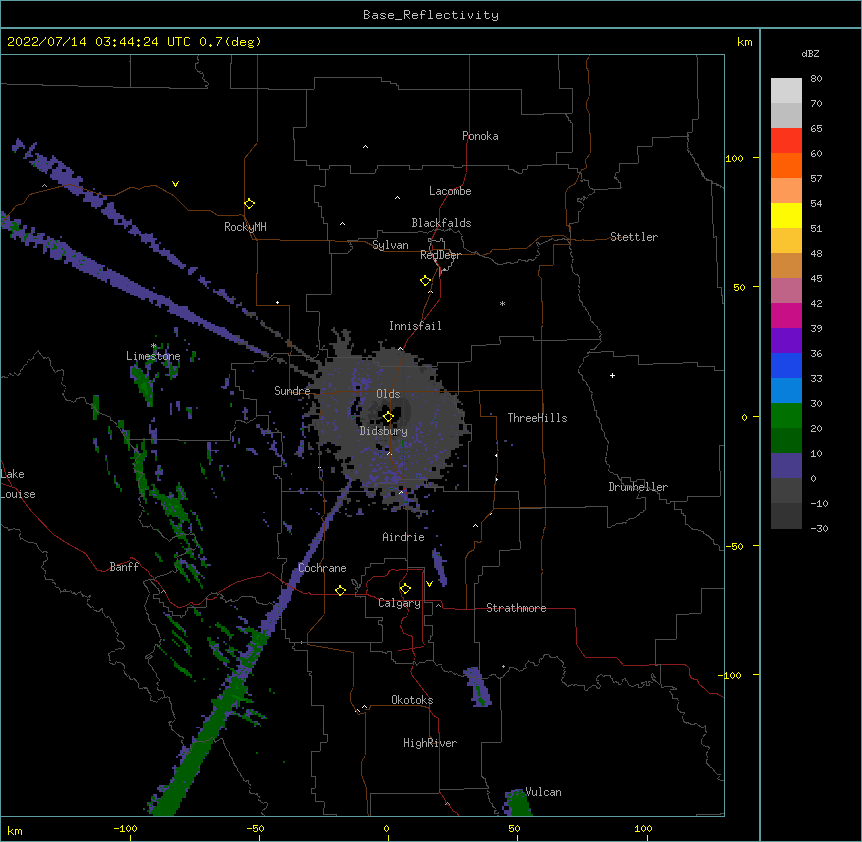Screen dimensions: 862x842
Task: Click the Airdrie label
Action: tap(403, 537)
